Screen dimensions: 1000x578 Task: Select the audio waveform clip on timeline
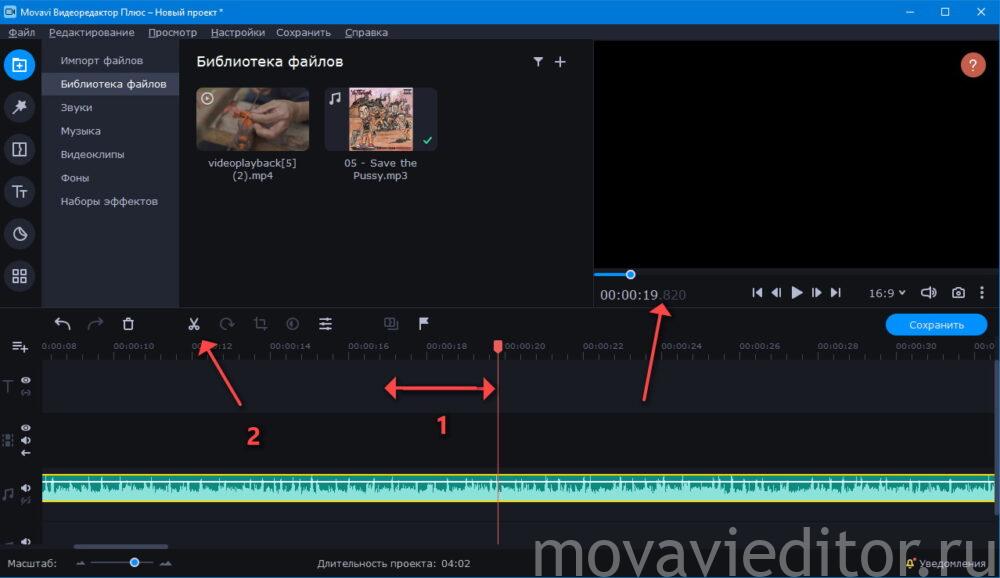click(518, 488)
